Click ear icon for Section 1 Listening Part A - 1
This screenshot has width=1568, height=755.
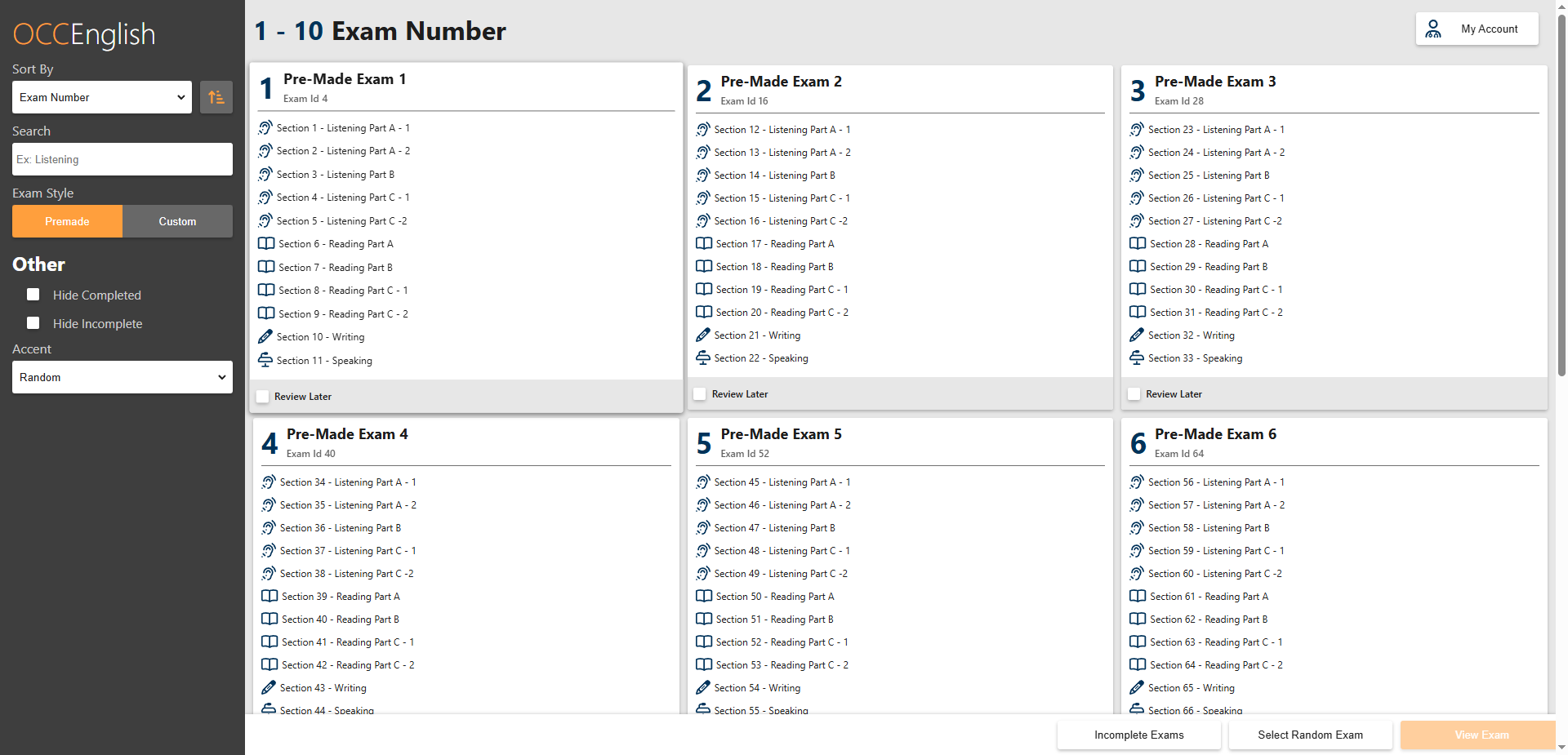tap(265, 128)
